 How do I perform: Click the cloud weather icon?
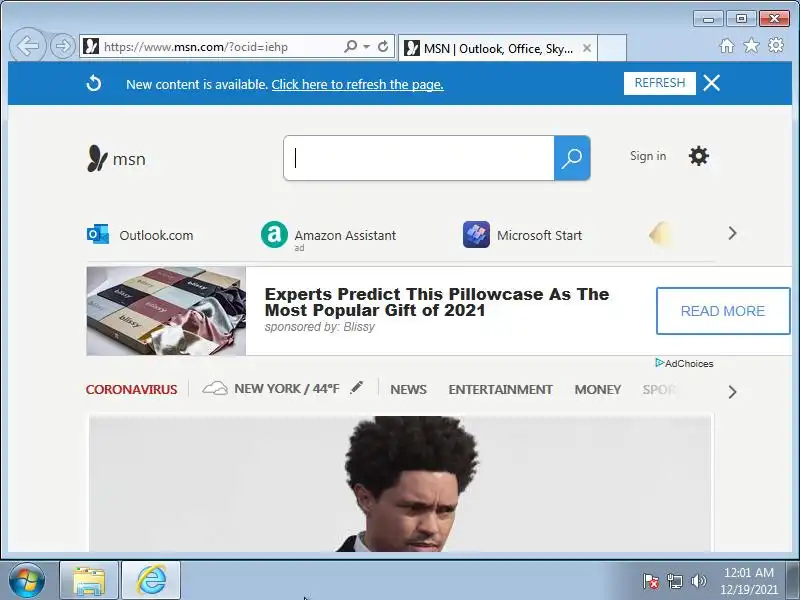pos(215,388)
